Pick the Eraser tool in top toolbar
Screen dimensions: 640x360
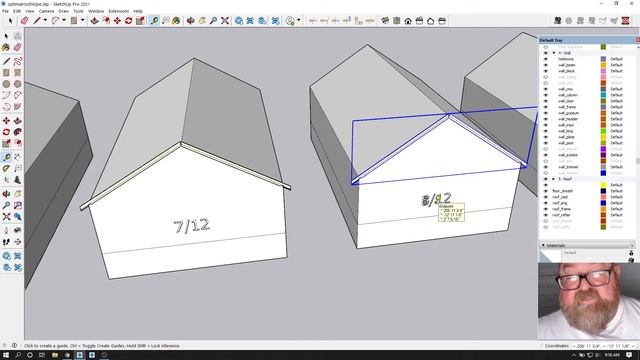pyautogui.click(x=24, y=20)
